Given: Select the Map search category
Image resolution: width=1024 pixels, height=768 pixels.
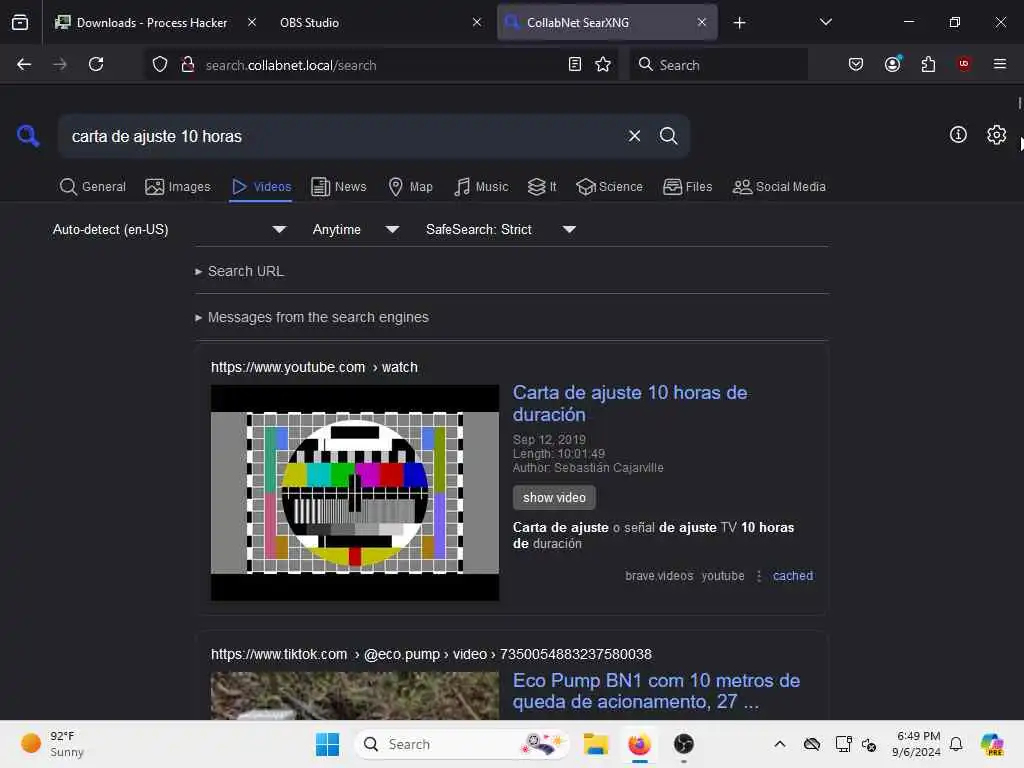Looking at the screenshot, I should coord(410,187).
